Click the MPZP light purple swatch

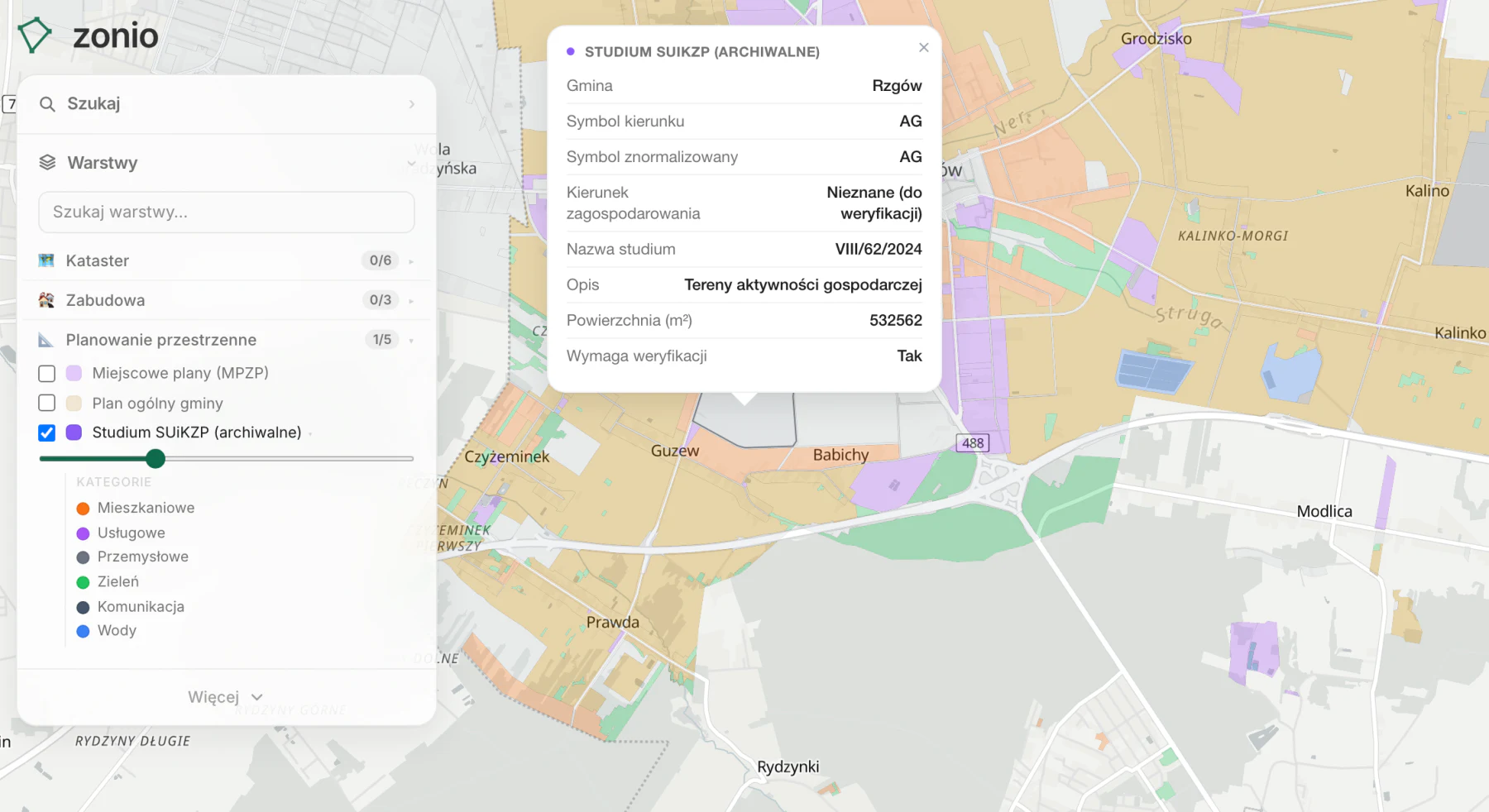click(x=74, y=374)
